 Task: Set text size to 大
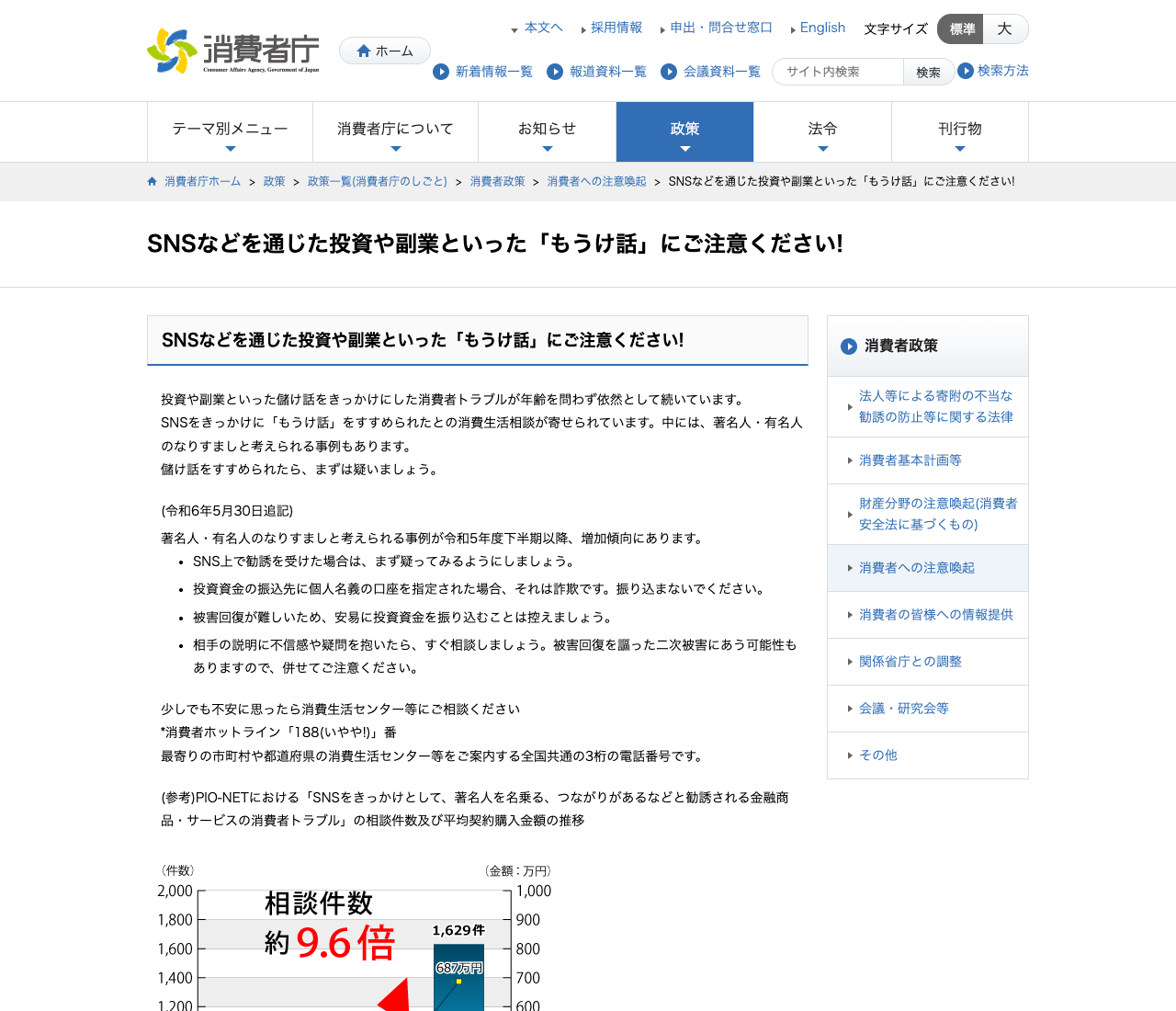click(1005, 28)
